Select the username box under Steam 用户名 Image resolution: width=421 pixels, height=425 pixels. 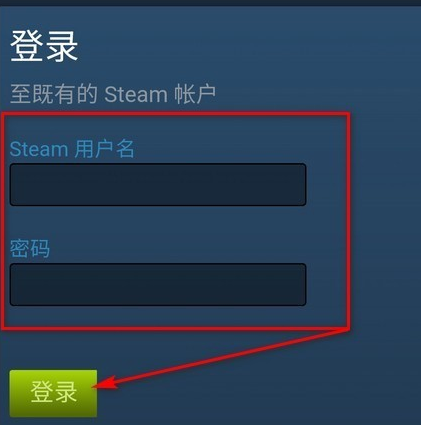pos(158,184)
